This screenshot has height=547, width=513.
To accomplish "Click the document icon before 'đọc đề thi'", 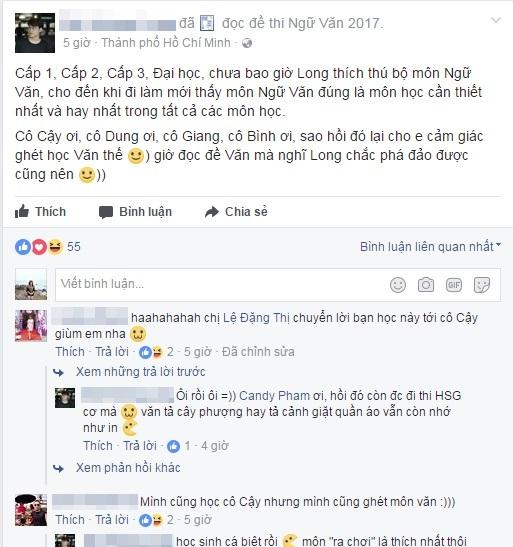I will click(207, 23).
